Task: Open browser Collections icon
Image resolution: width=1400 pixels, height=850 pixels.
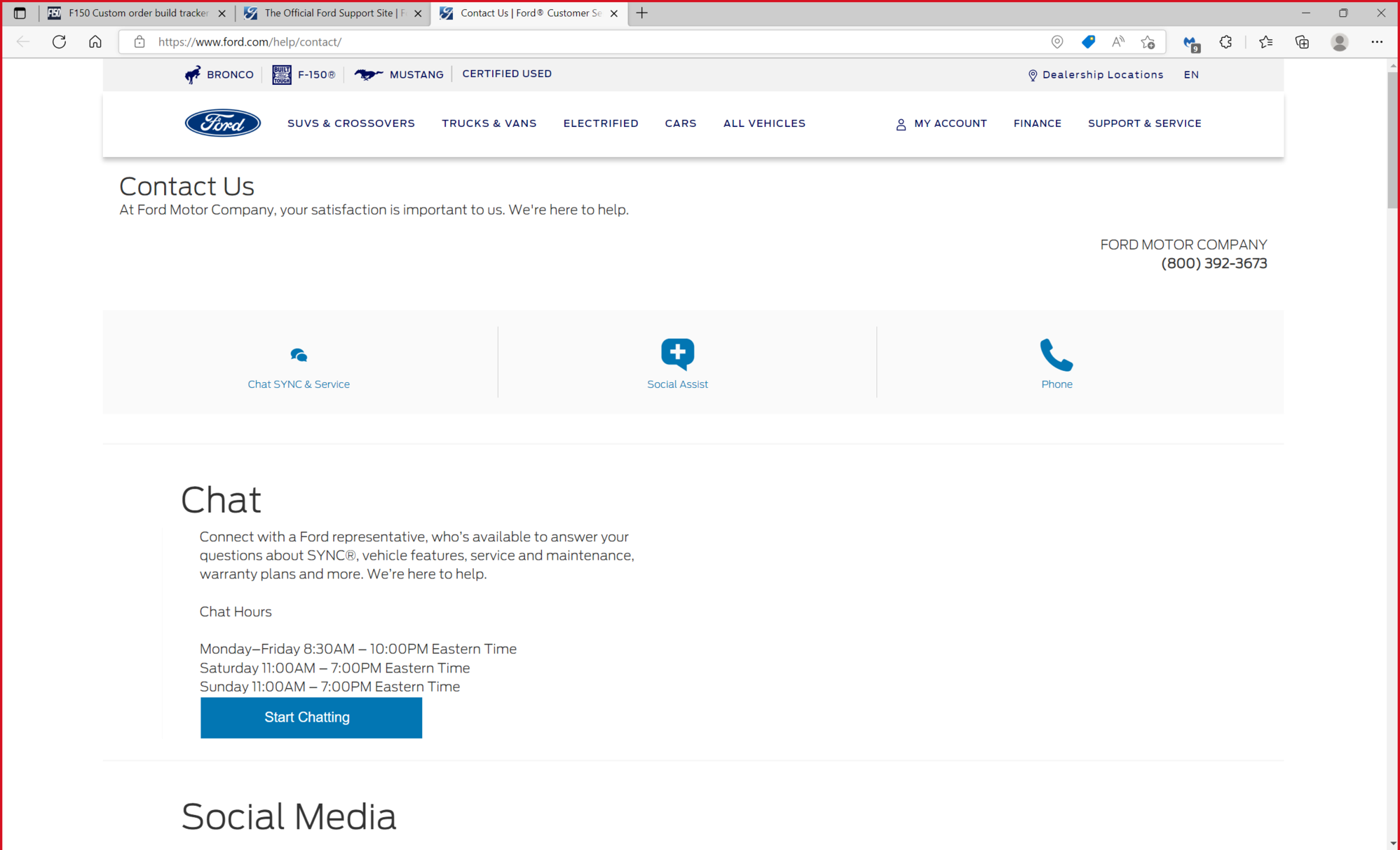Action: (x=1302, y=42)
